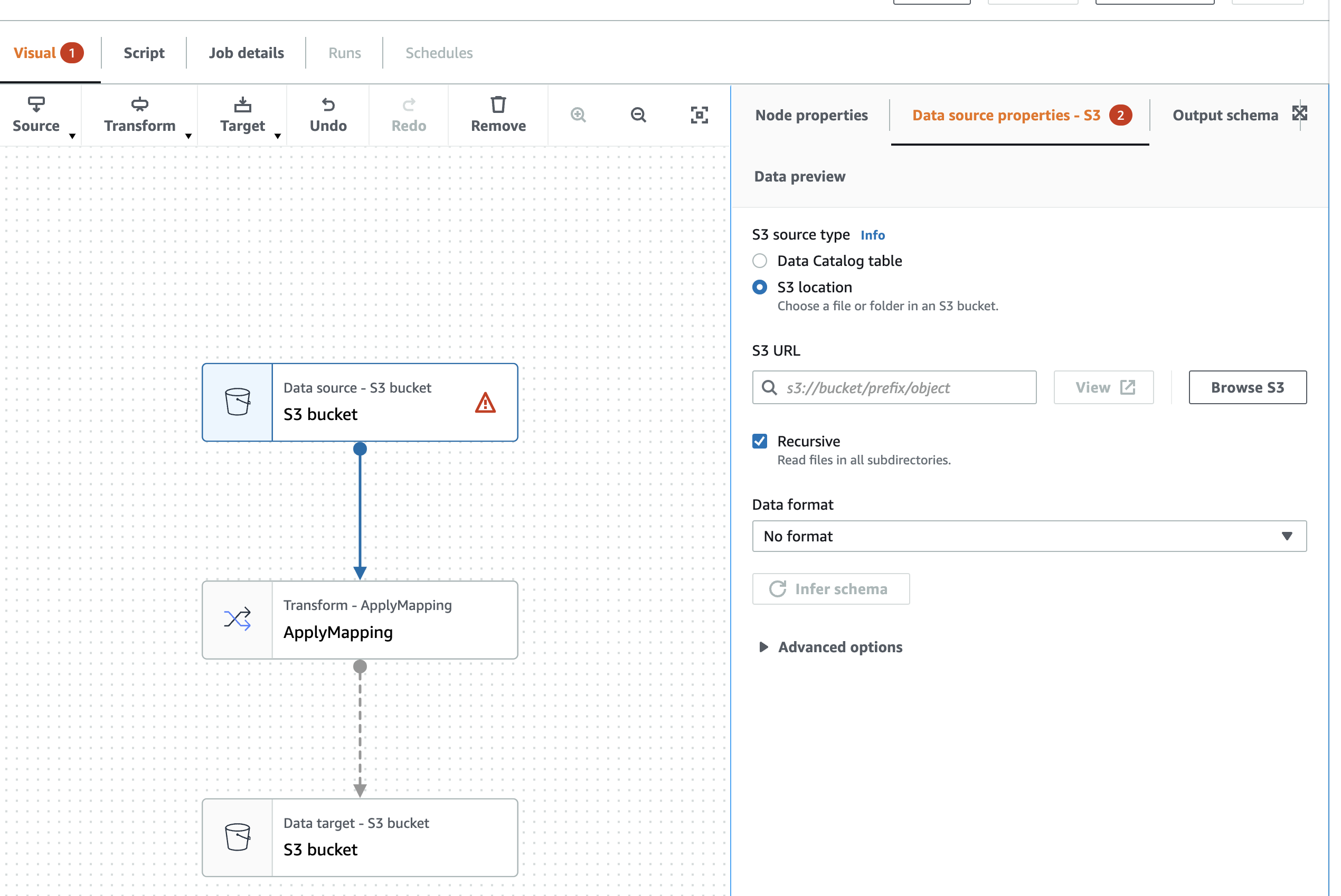Enable the Data Catalog table source type

tap(760, 261)
